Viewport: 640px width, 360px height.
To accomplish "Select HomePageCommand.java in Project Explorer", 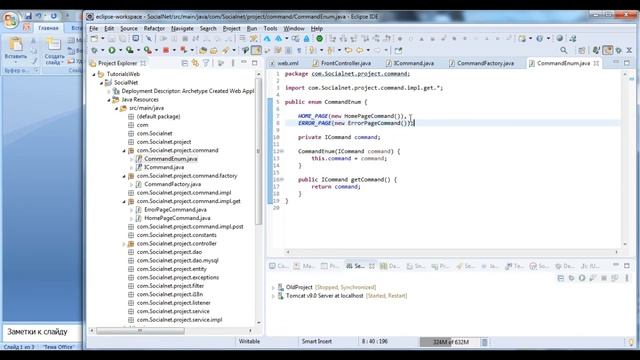I will click(x=177, y=218).
